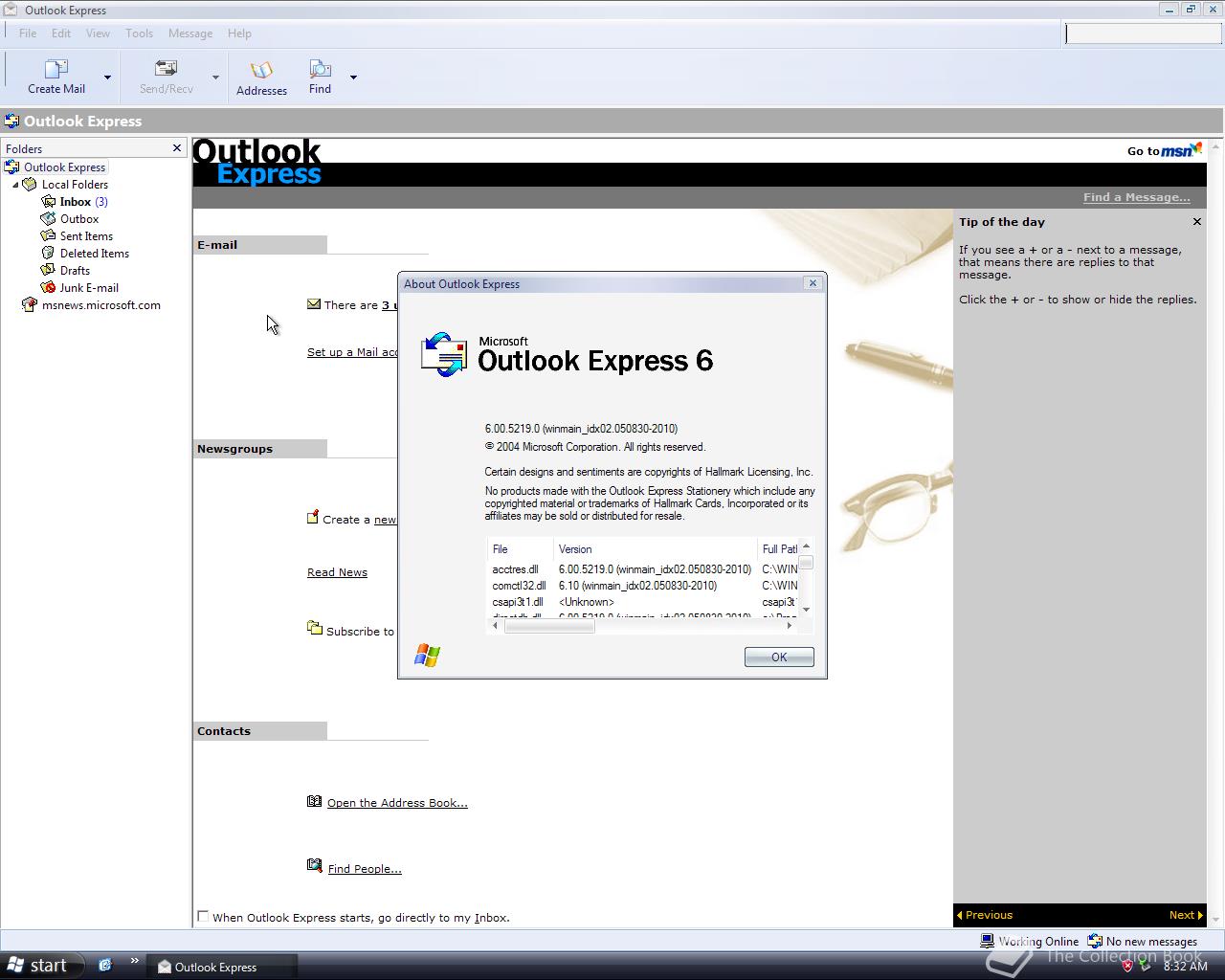Select comctl32.dll row in file list
This screenshot has width=1225, height=980.
(x=642, y=586)
